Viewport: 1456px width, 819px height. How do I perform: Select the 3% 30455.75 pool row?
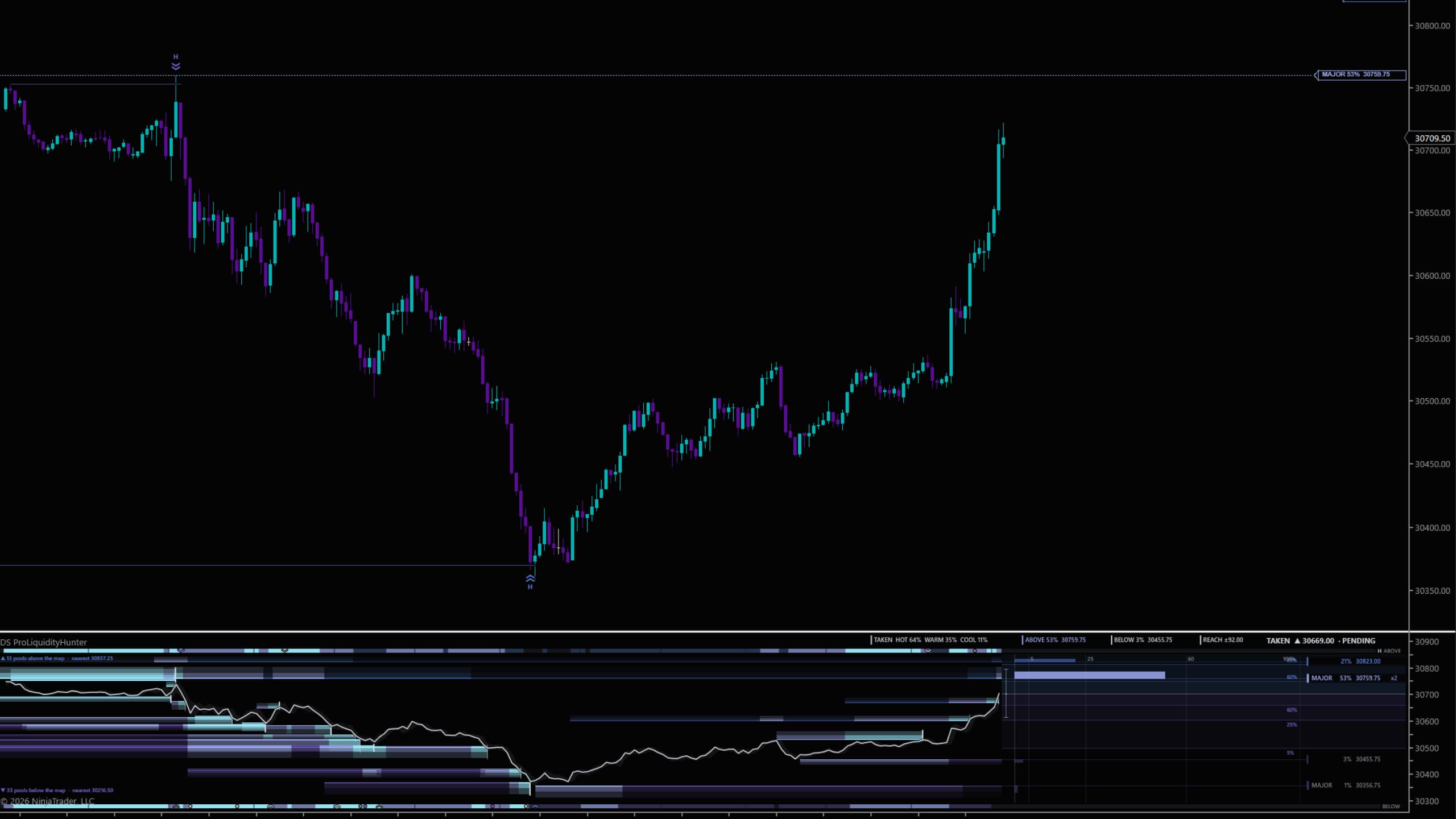pos(1345,759)
